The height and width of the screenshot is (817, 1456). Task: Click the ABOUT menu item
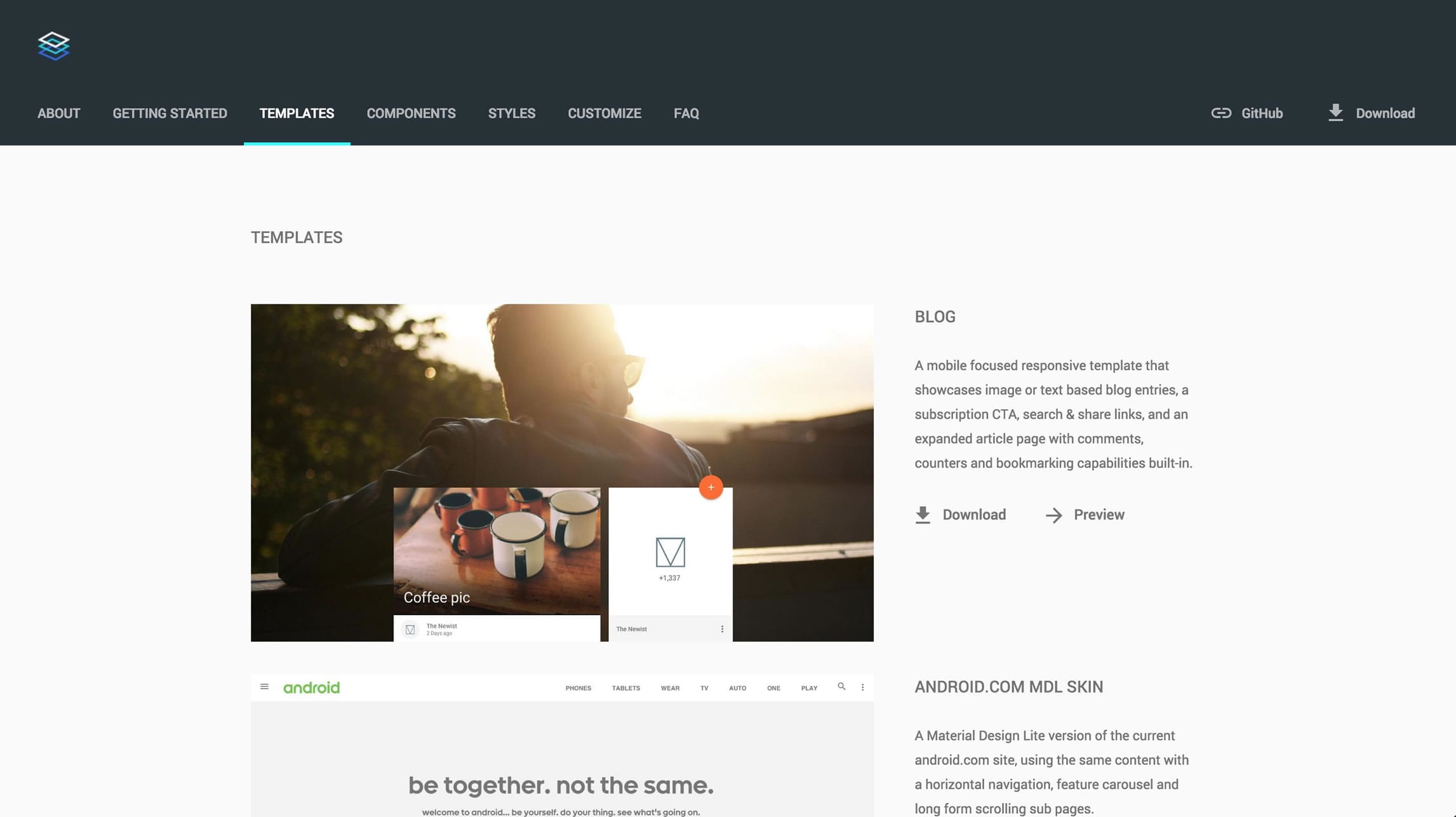(x=58, y=113)
